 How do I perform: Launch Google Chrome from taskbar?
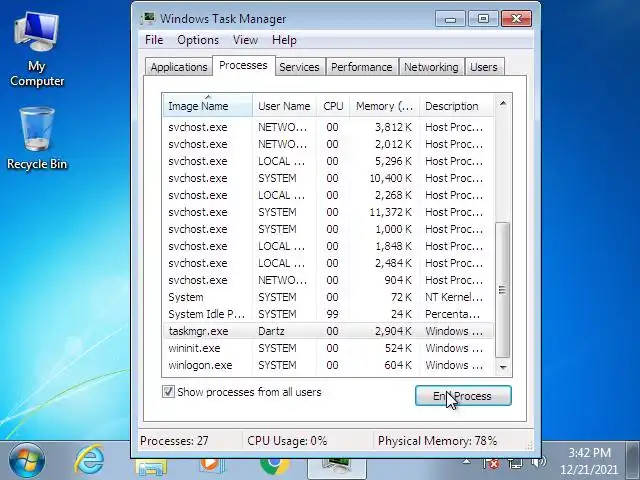[x=274, y=467]
